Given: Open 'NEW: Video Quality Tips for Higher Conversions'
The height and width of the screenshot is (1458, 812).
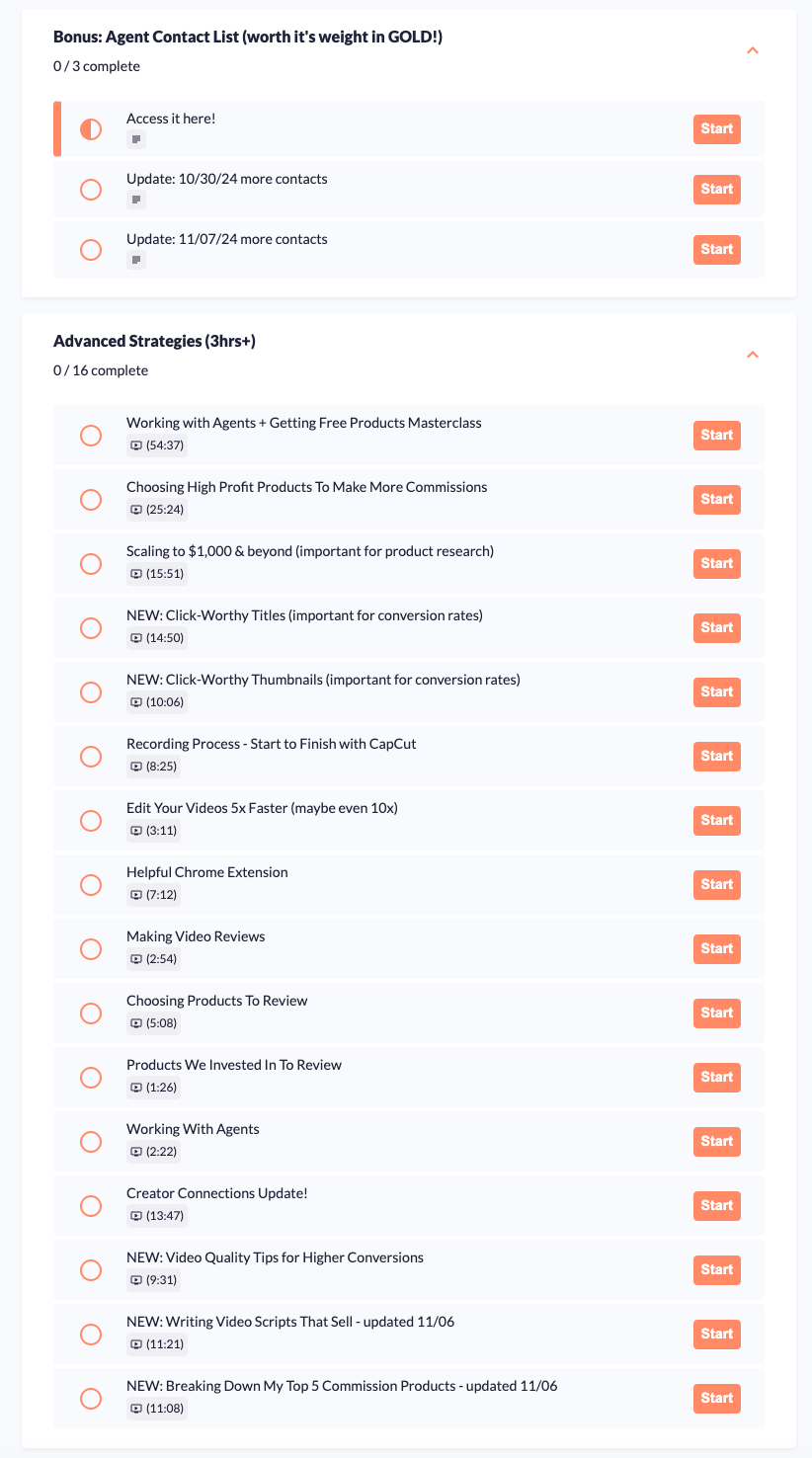Looking at the screenshot, I should click(716, 1270).
